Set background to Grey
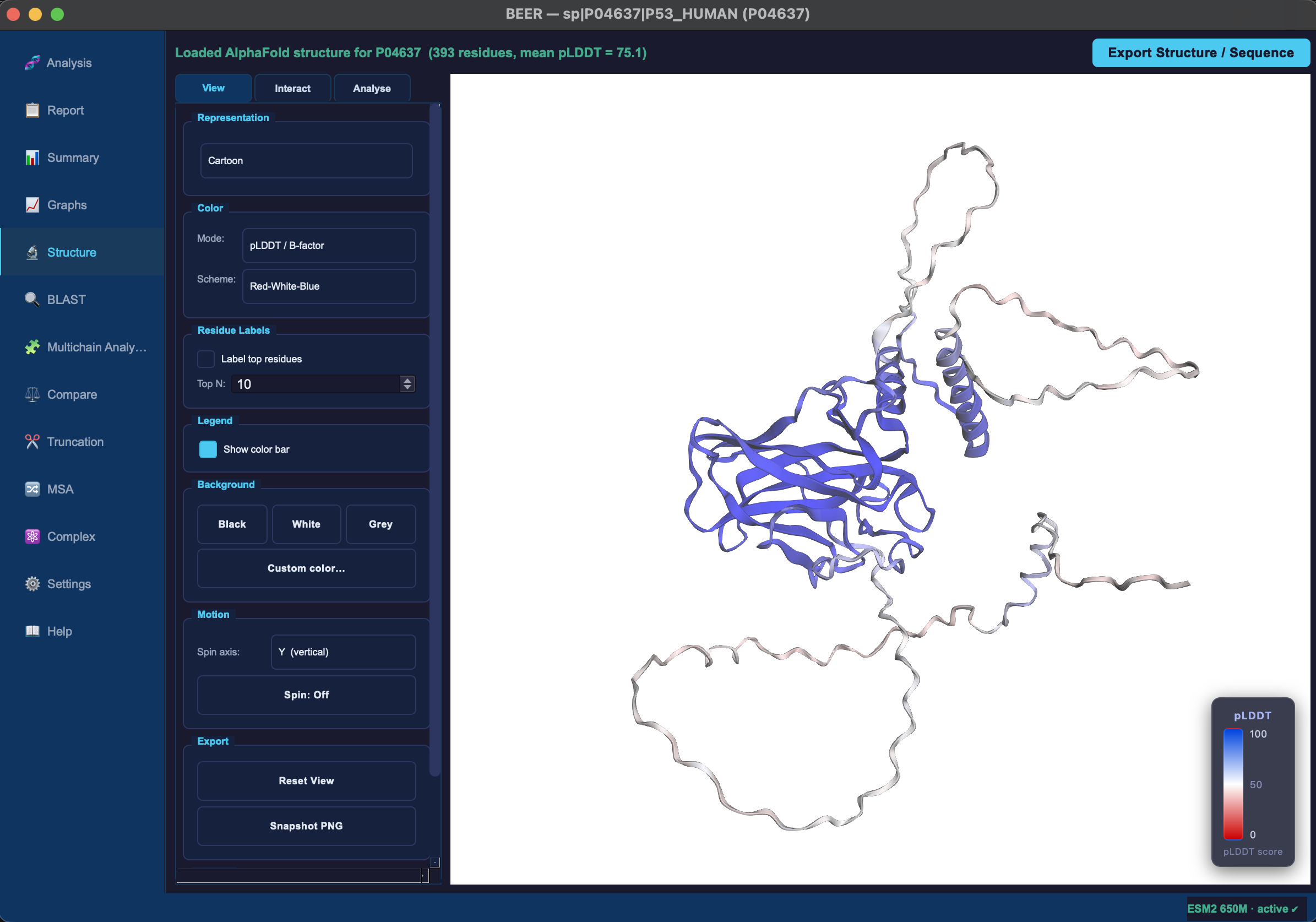 (380, 524)
